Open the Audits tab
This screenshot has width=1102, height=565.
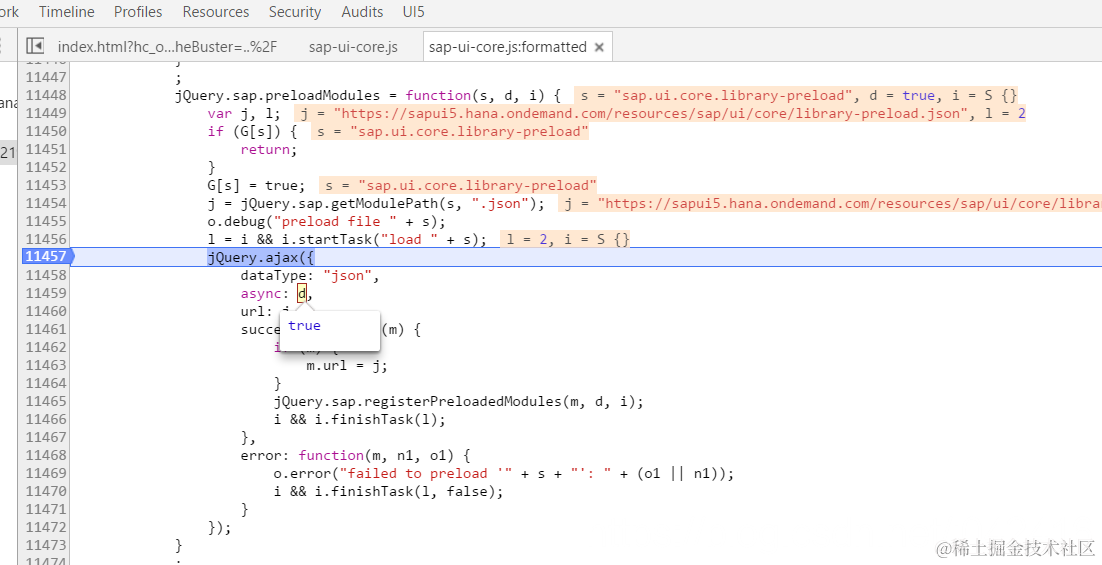(362, 12)
